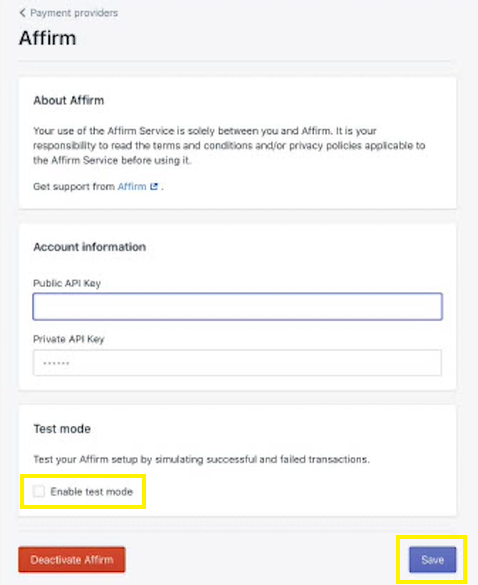This screenshot has height=585, width=478.
Task: Click the divider line under the Affirm title
Action: pyautogui.click(x=234, y=61)
